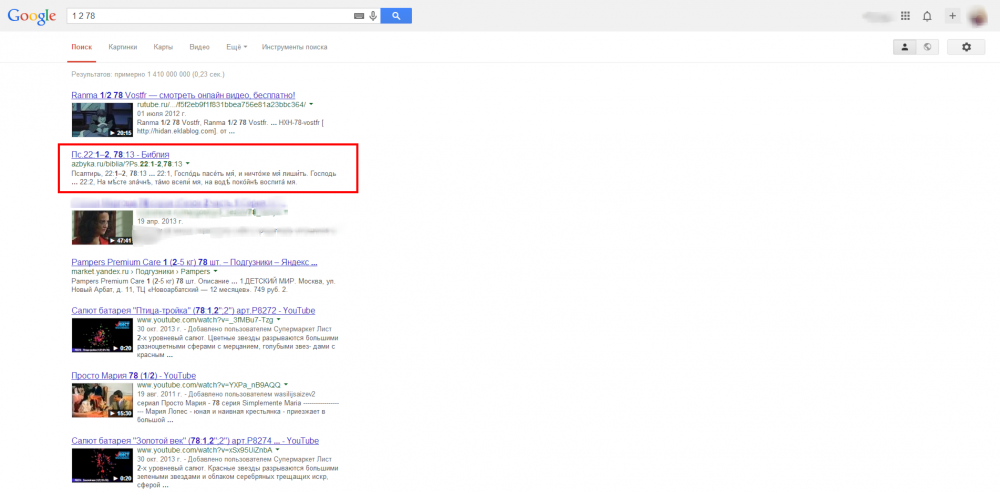This screenshot has height=492, width=1000.
Task: Click into the search input field
Action: pyautogui.click(x=210, y=16)
